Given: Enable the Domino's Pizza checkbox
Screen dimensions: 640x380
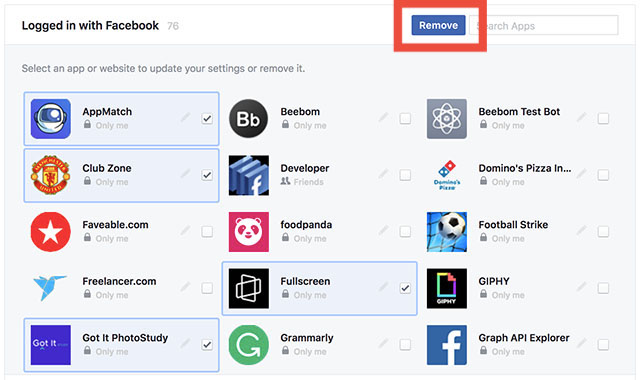Looking at the screenshot, I should [x=603, y=175].
